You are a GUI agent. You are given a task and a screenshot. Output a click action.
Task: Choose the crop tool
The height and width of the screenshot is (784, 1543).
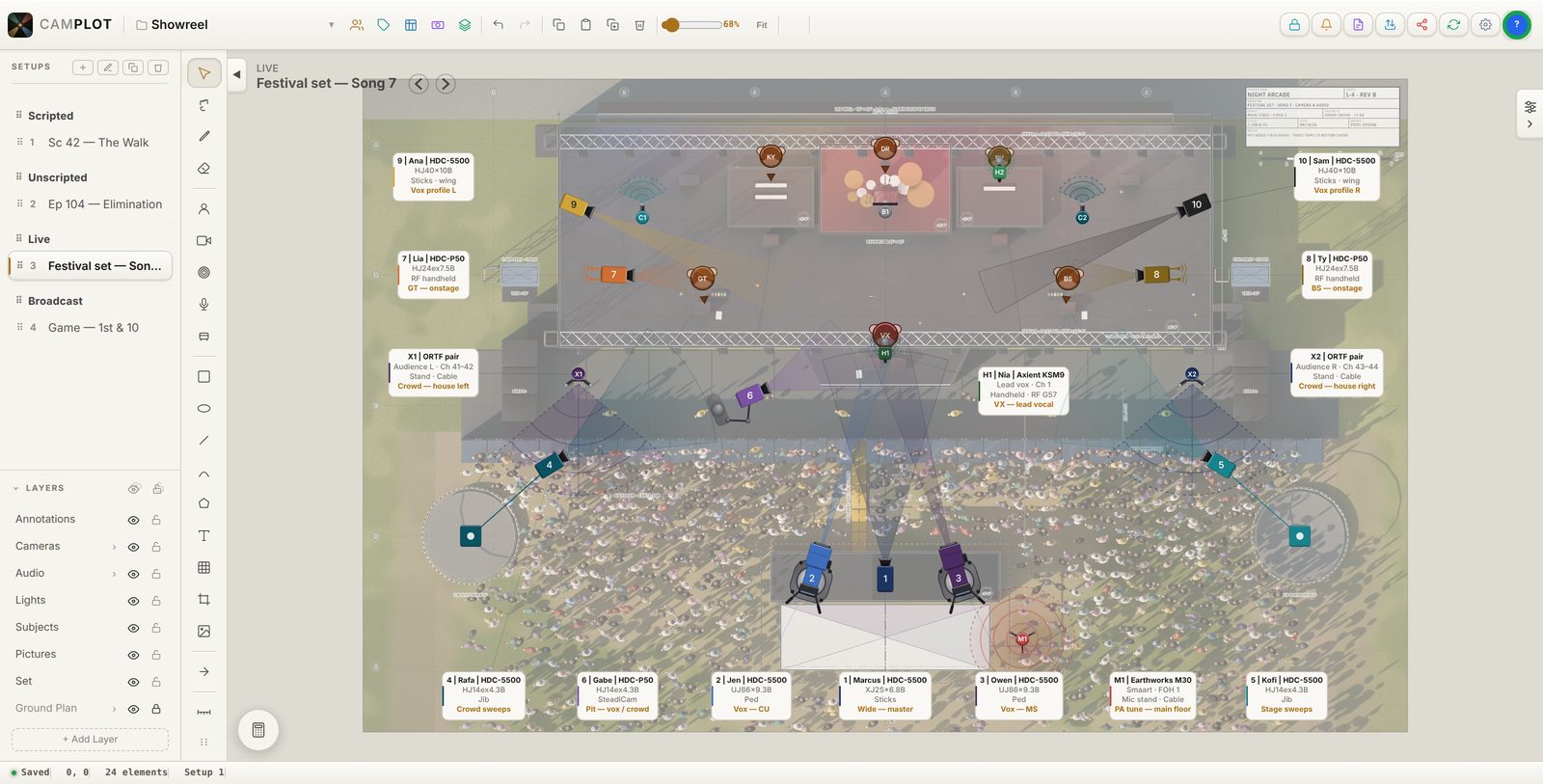[x=203, y=600]
